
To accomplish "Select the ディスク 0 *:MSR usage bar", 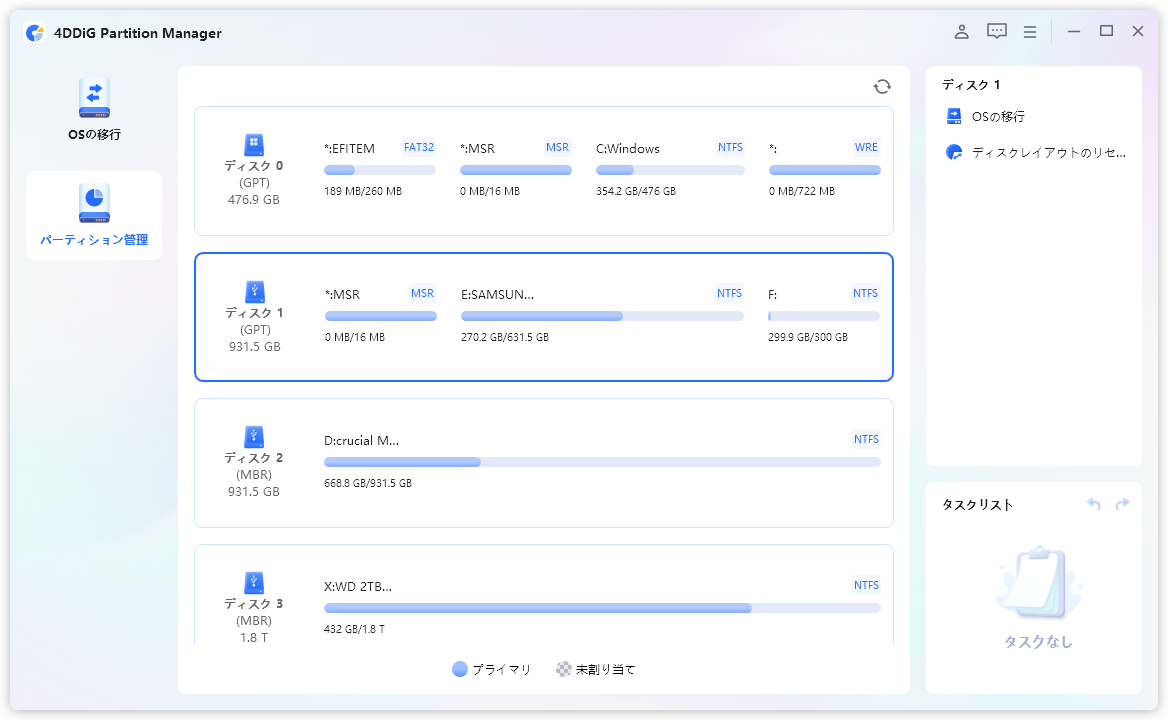I will pos(515,170).
